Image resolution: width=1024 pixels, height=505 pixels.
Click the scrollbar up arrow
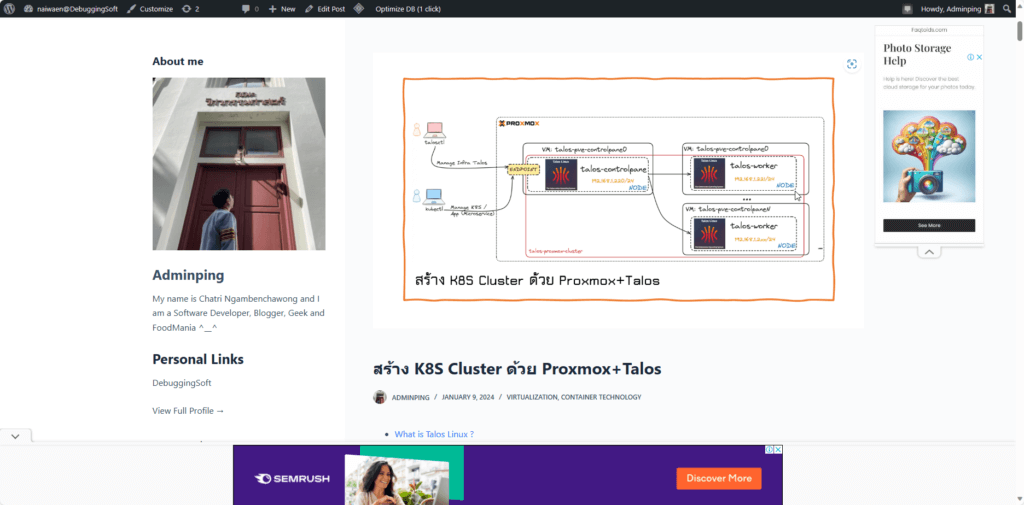click(1019, 5)
